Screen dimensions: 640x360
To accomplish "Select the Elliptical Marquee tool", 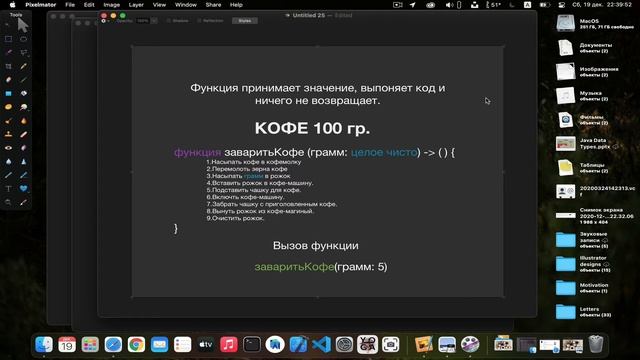I will coord(24,39).
